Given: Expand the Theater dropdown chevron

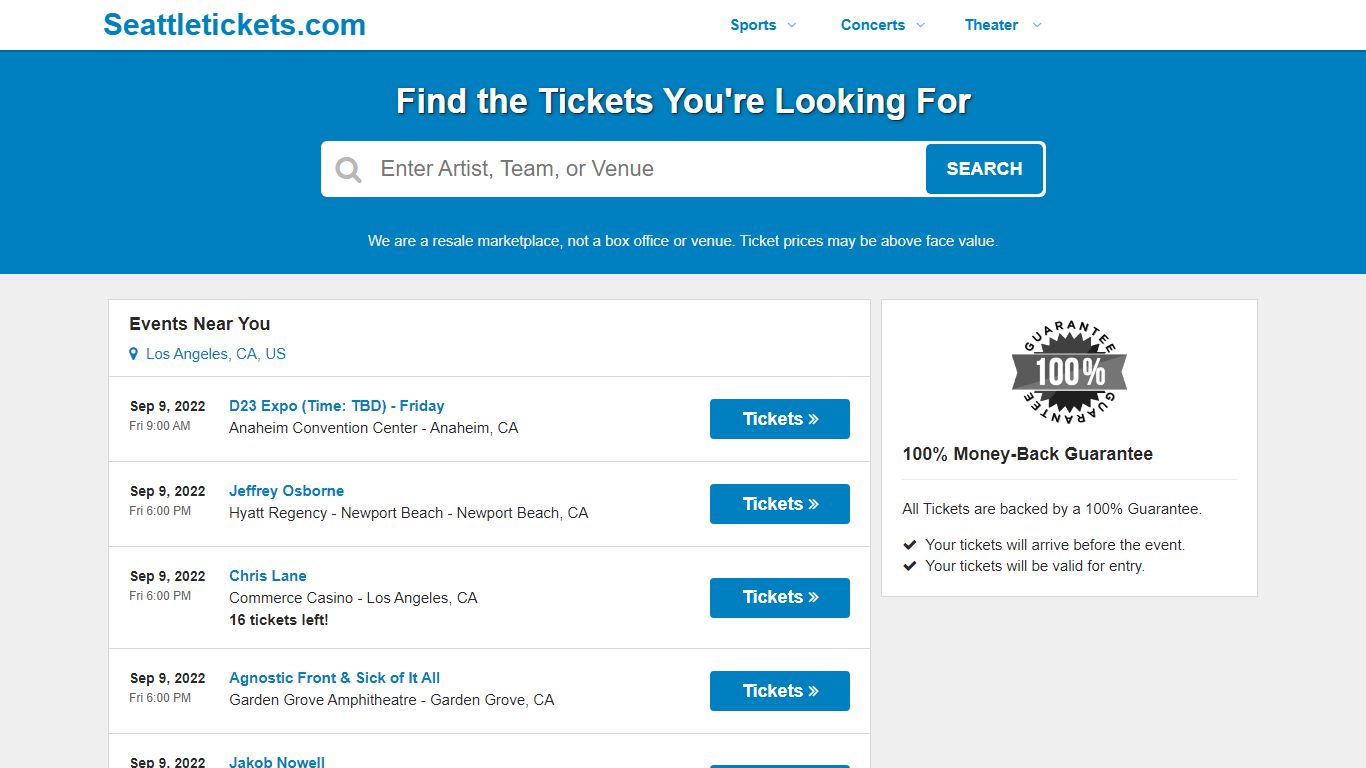Looking at the screenshot, I should coord(1036,25).
